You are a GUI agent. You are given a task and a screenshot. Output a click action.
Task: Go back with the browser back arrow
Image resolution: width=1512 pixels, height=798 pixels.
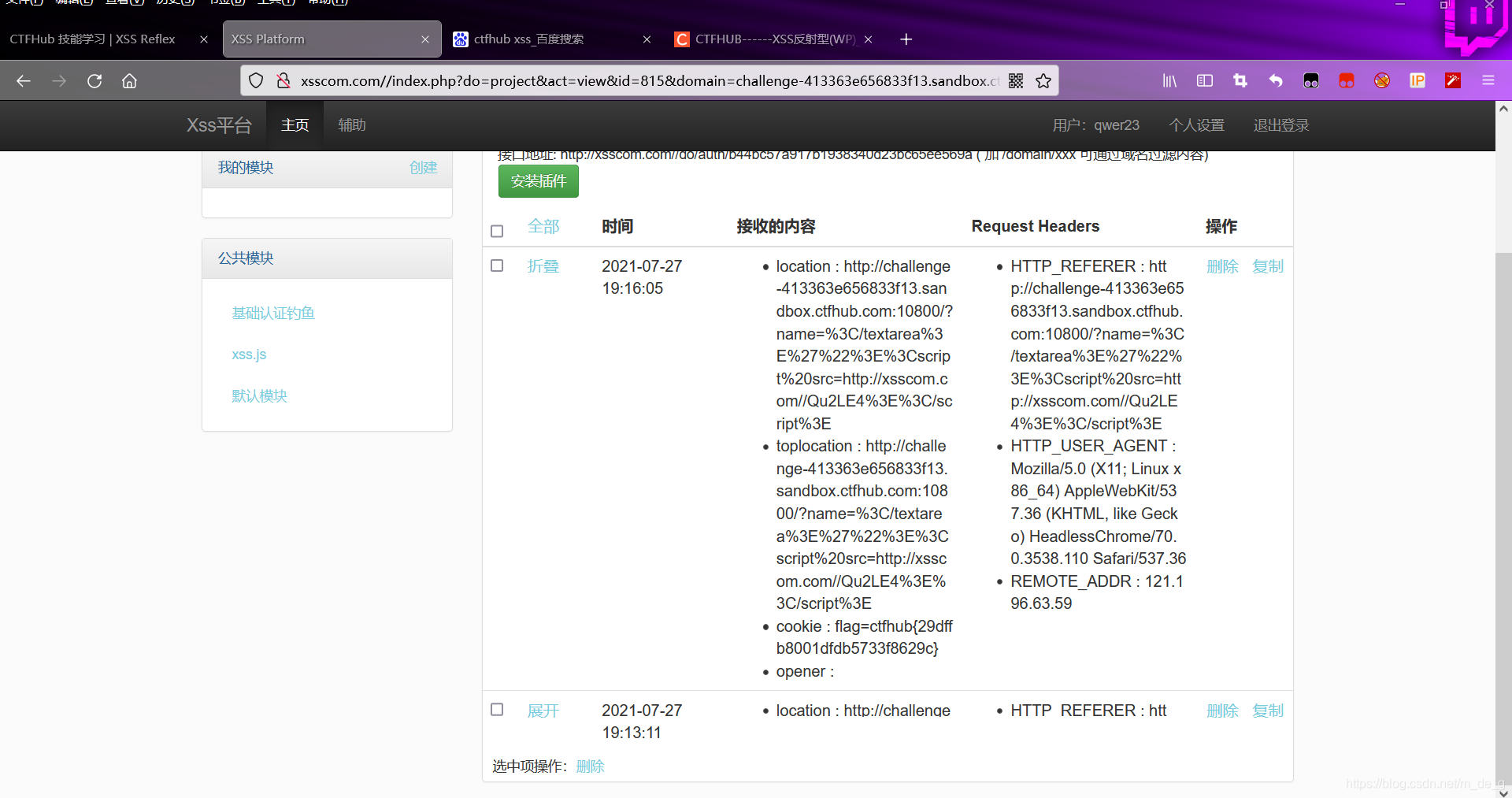[x=24, y=81]
